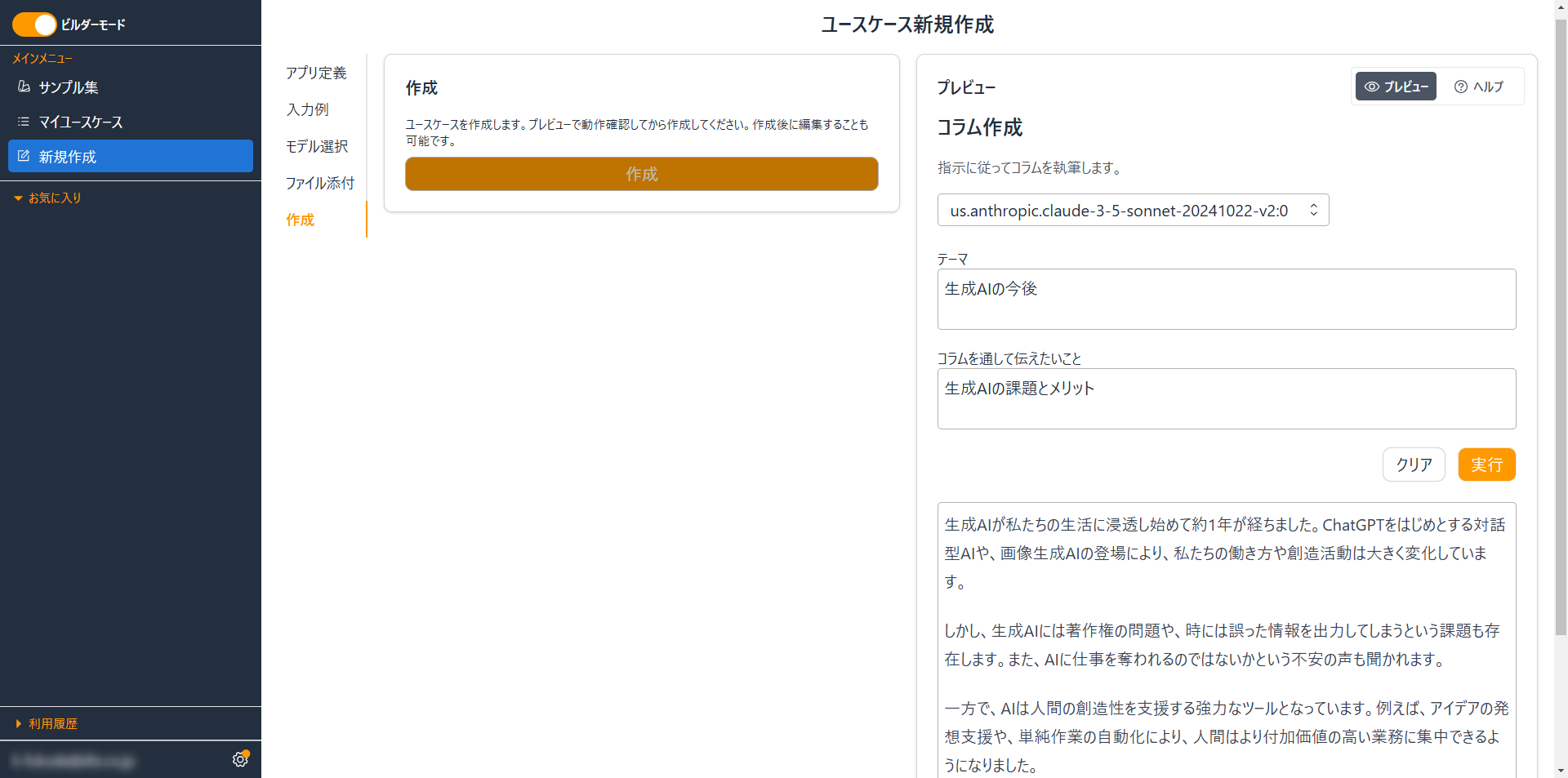Go to the モデル選択 step
This screenshot has width=1568, height=778.
(317, 146)
